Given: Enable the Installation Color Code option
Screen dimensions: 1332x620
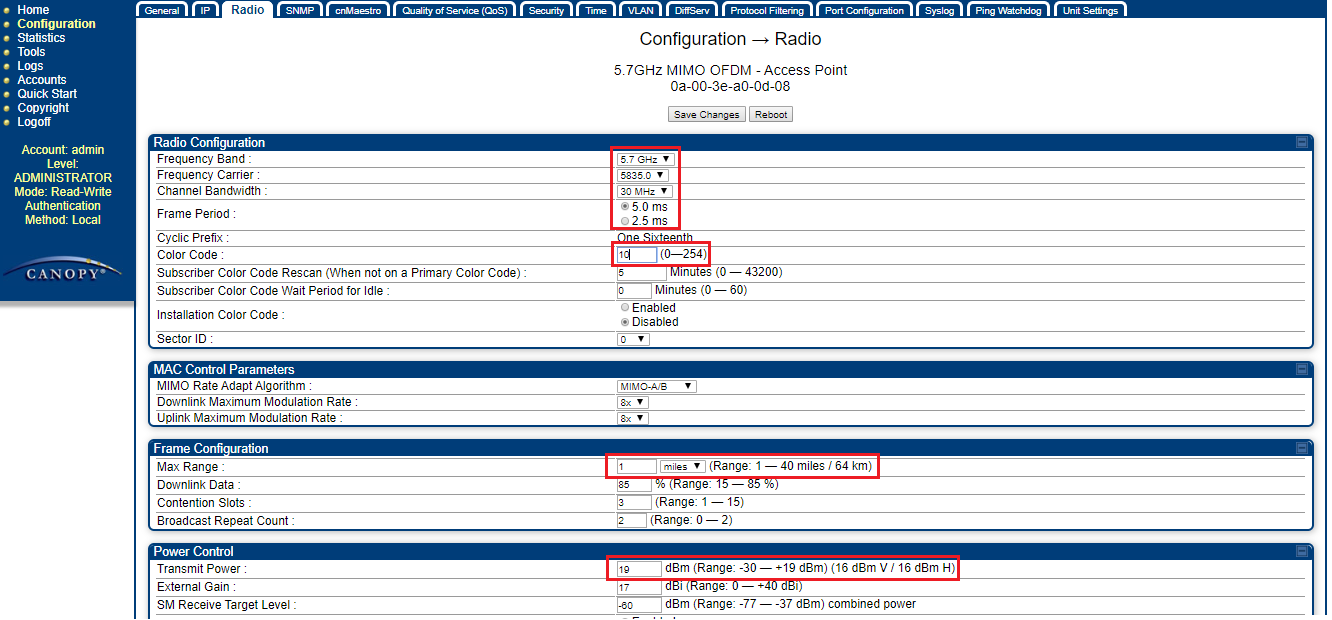Looking at the screenshot, I should [x=626, y=308].
